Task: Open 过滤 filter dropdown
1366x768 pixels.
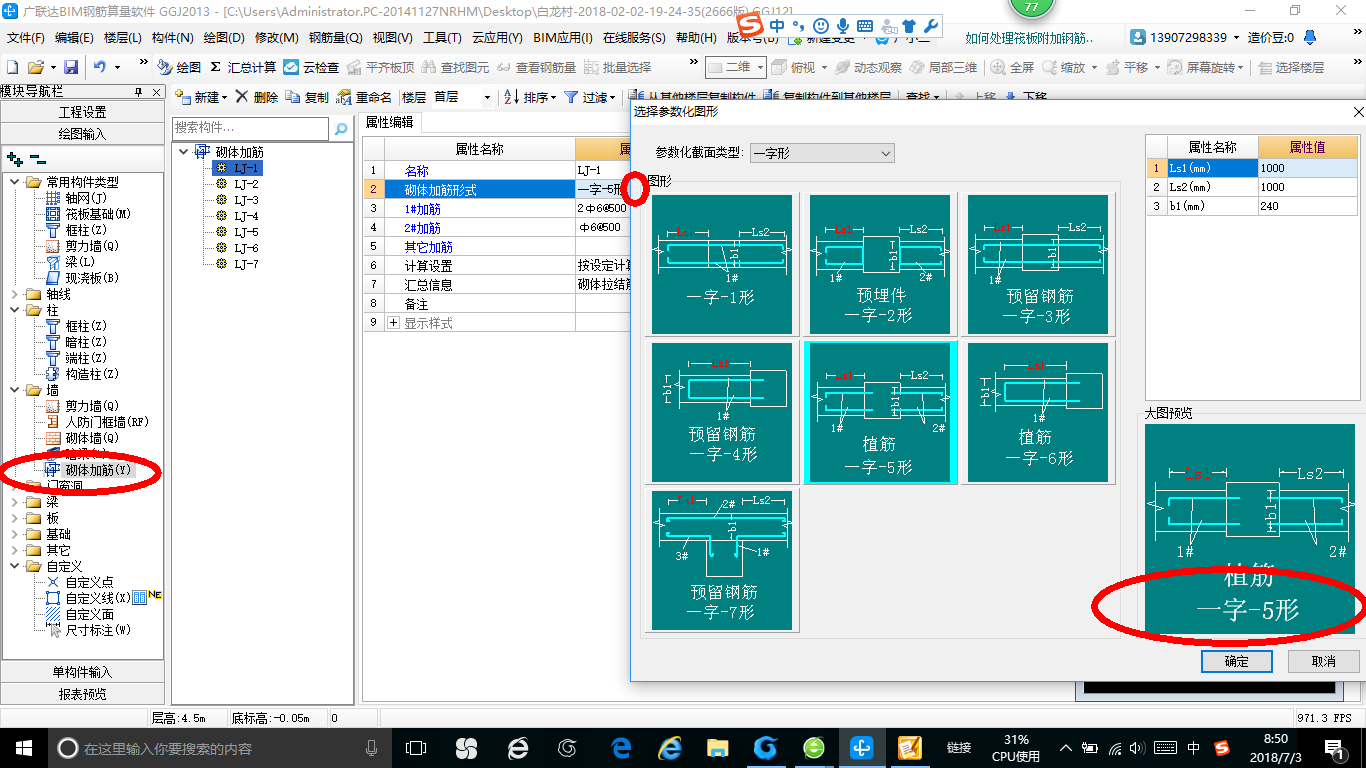Action: (590, 97)
